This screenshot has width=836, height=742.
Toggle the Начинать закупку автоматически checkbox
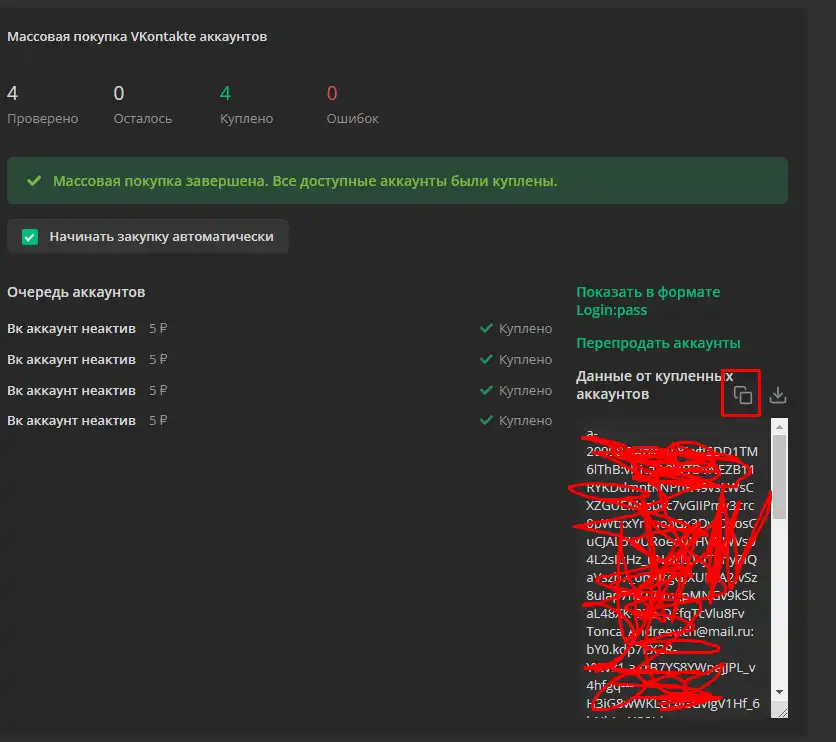pyautogui.click(x=30, y=237)
